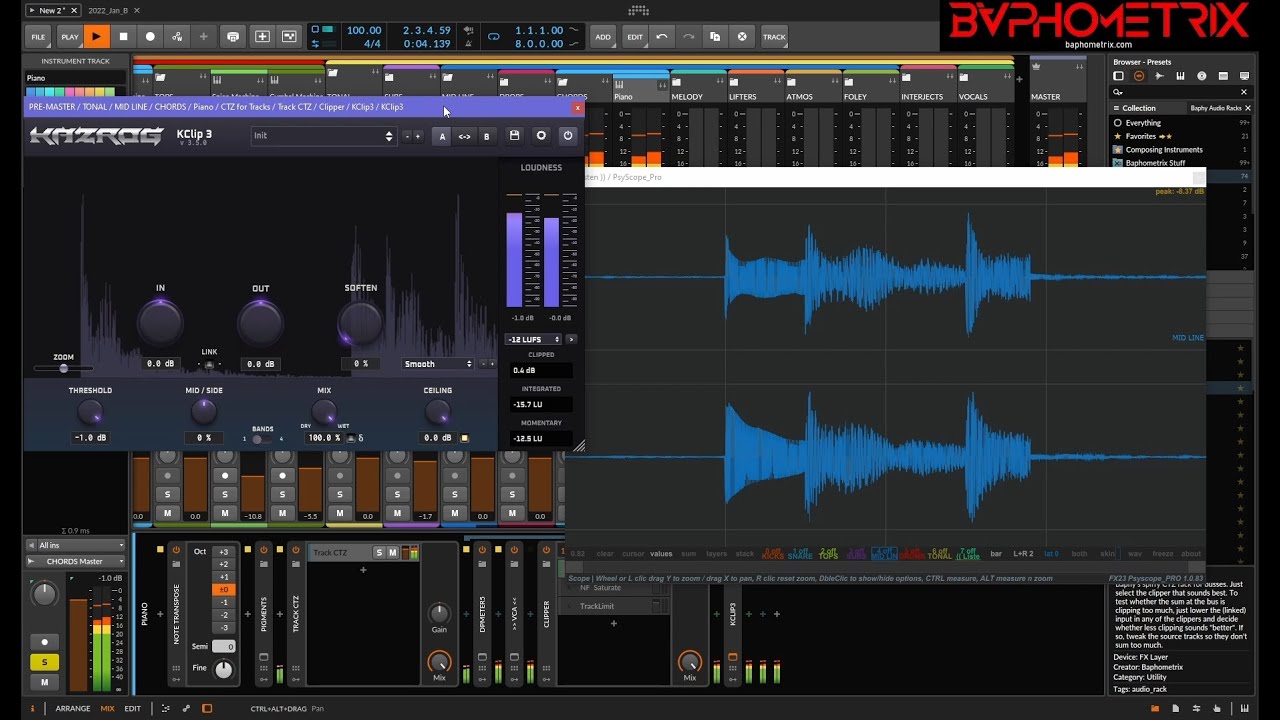The height and width of the screenshot is (720, 1280).
Task: Toggle KClip 3 power bypass button
Action: [x=568, y=135]
